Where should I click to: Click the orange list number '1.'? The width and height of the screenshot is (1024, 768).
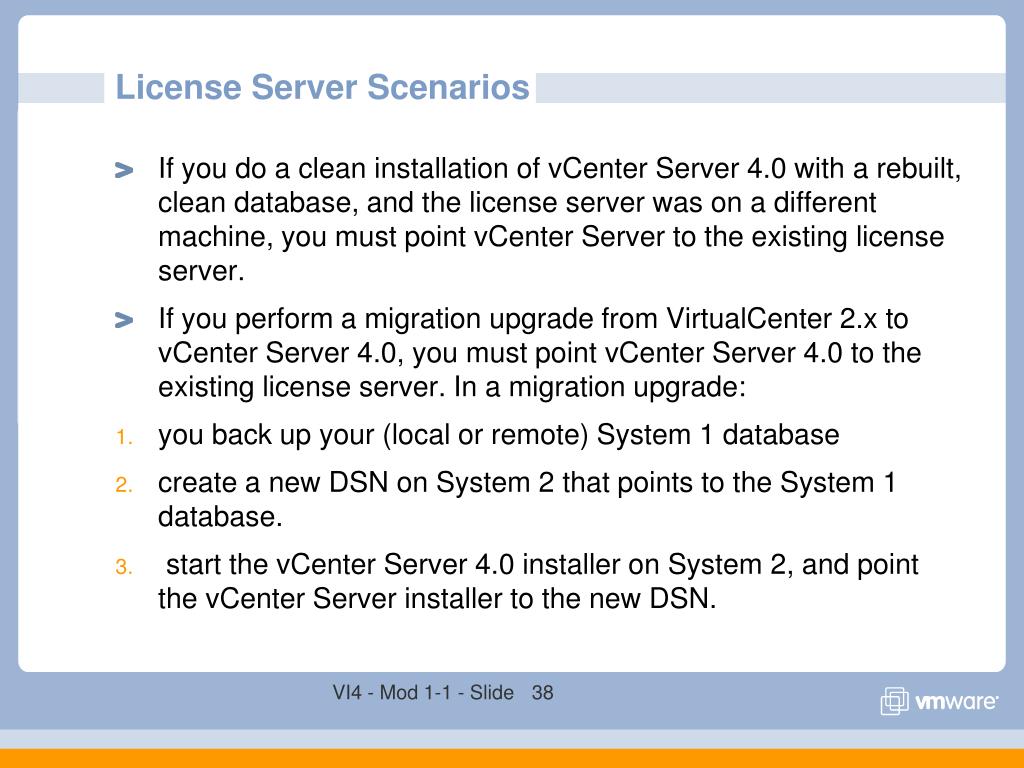[124, 437]
